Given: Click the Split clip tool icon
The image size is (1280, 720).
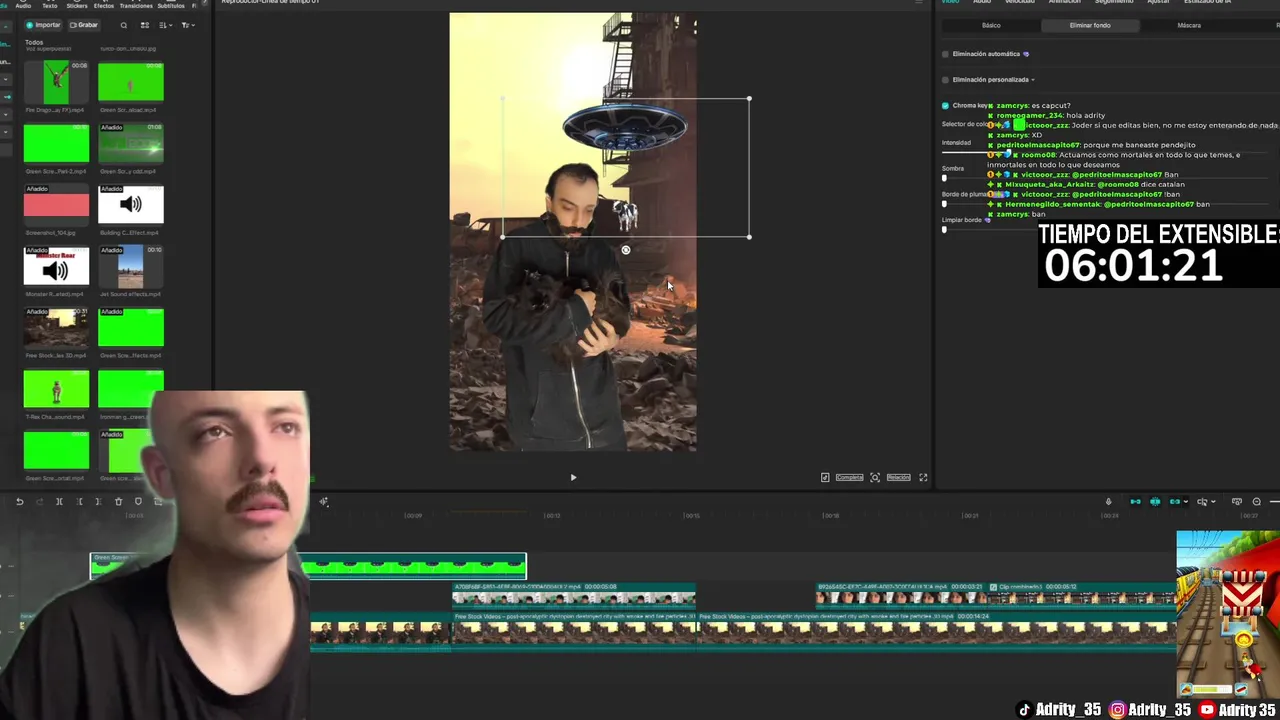Looking at the screenshot, I should (x=59, y=502).
